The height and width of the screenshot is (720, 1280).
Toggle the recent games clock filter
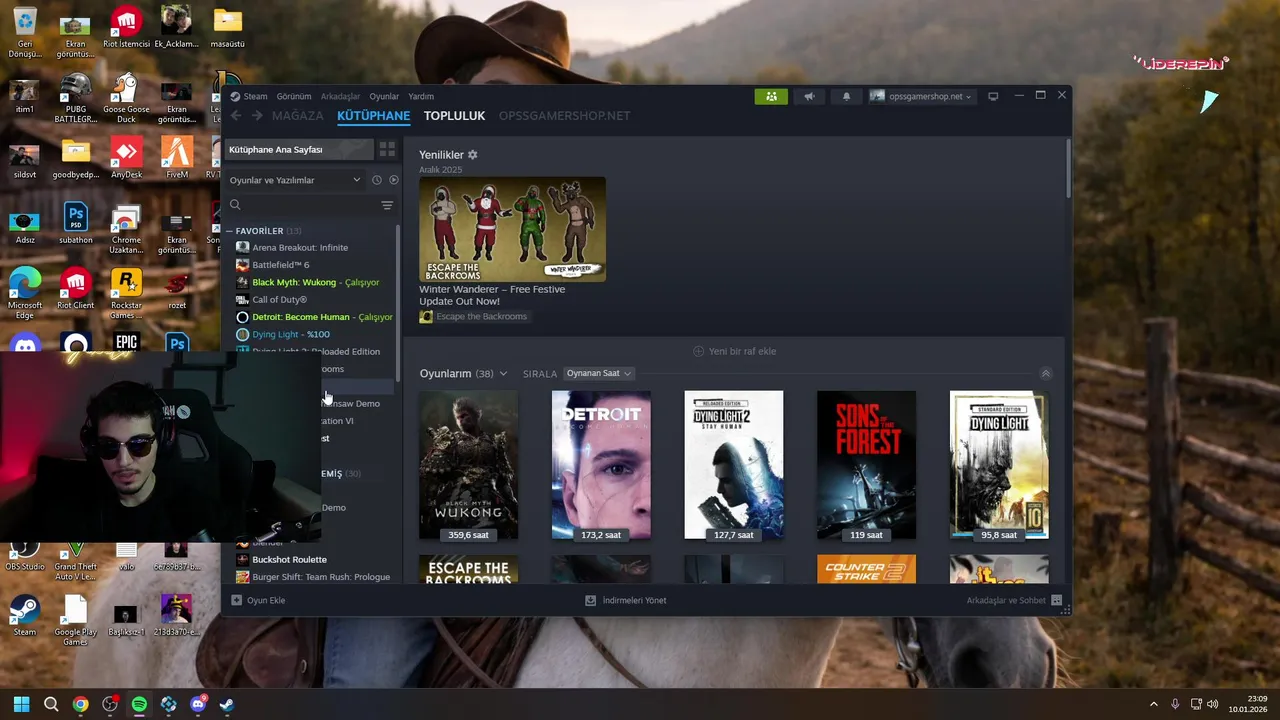[x=376, y=180]
